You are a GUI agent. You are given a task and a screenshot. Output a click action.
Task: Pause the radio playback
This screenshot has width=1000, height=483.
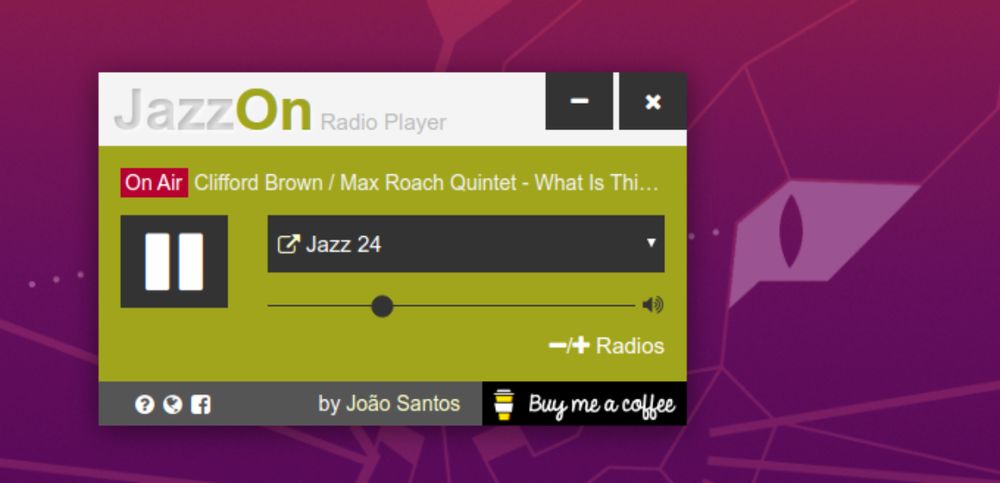pos(174,262)
